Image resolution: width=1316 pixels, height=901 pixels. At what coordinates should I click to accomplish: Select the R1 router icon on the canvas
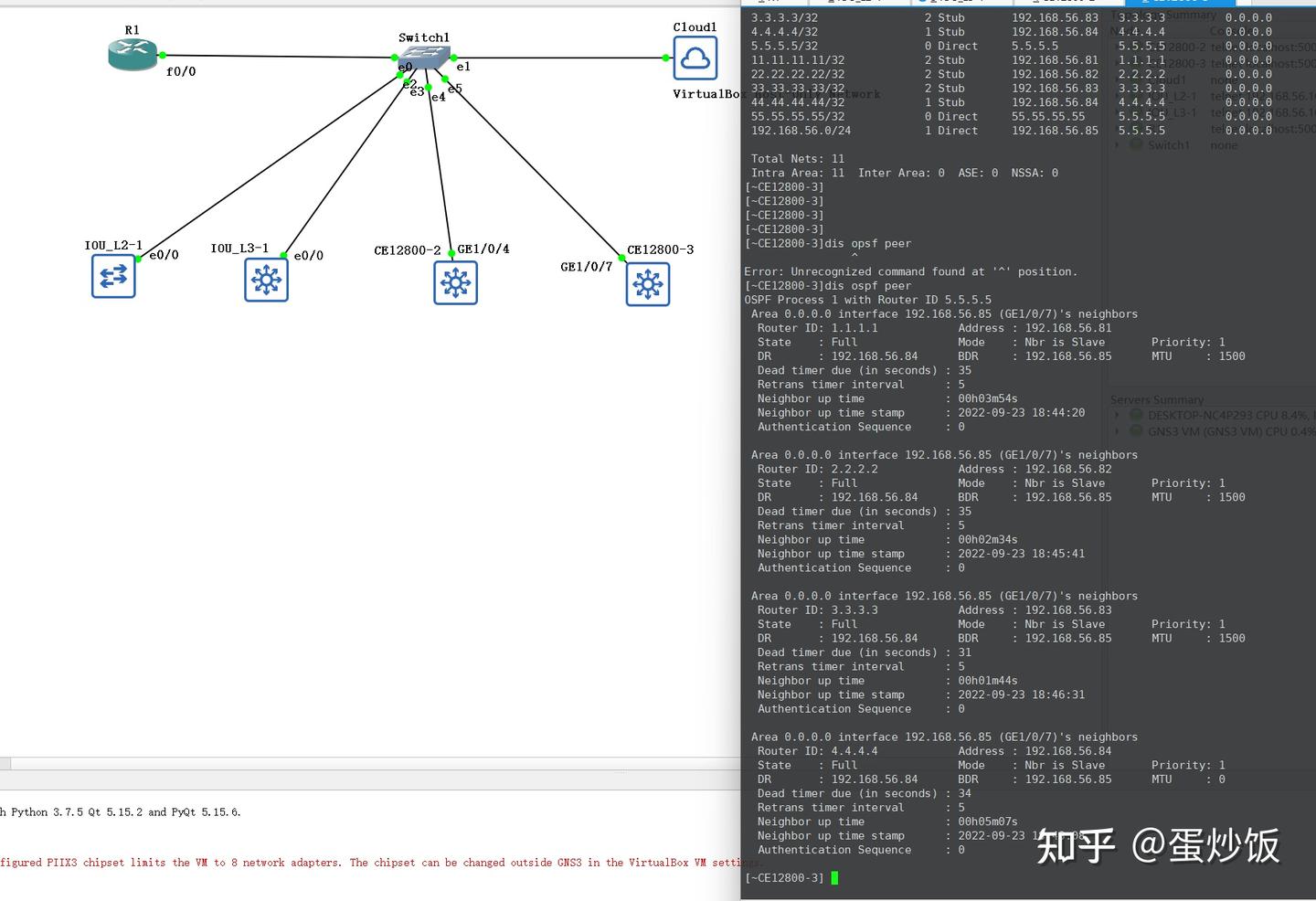point(133,55)
